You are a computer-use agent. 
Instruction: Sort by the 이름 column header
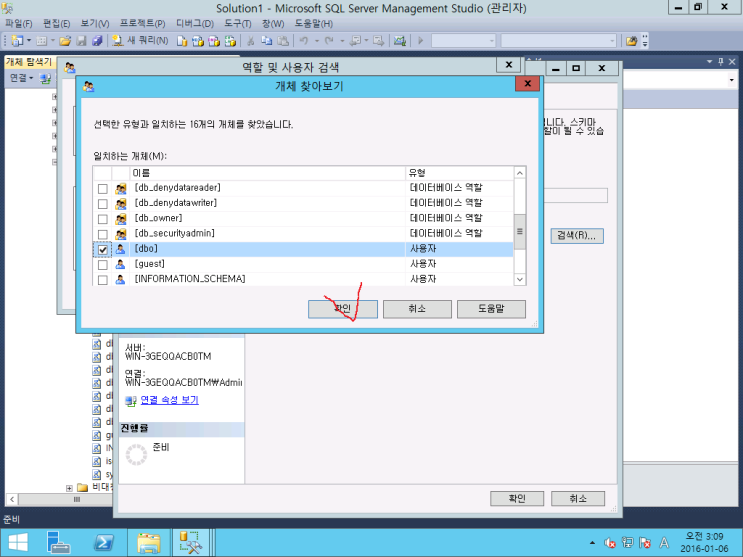pos(268,173)
